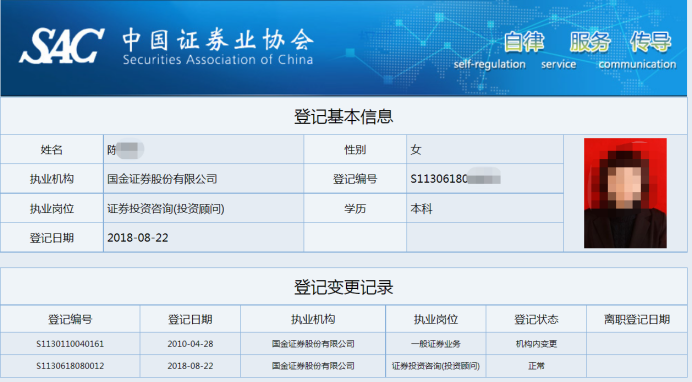The width and height of the screenshot is (692, 382).
Task: Click the 正常 status cell
Action: [x=536, y=366]
